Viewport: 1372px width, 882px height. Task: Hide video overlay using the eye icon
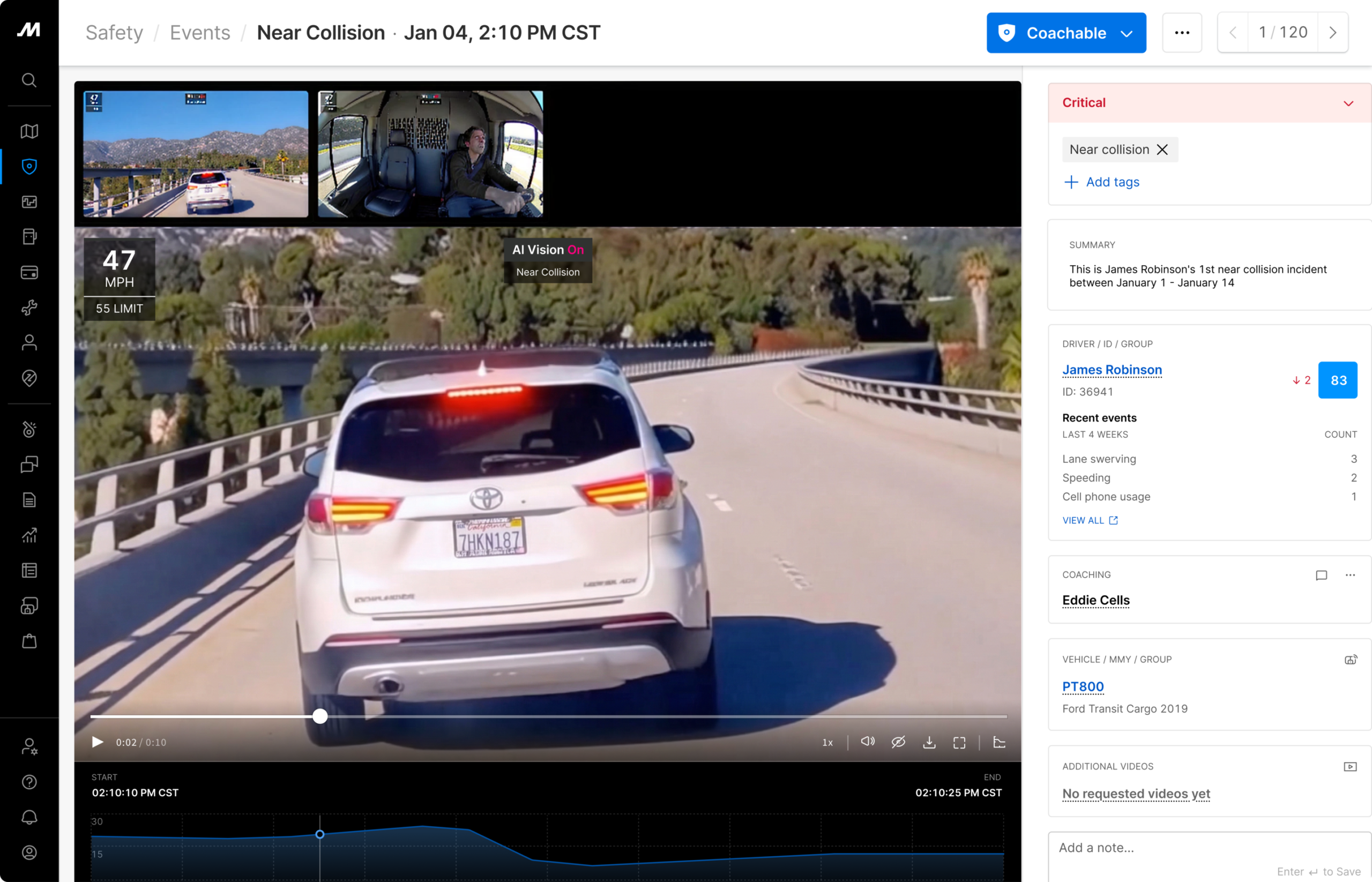coord(898,742)
